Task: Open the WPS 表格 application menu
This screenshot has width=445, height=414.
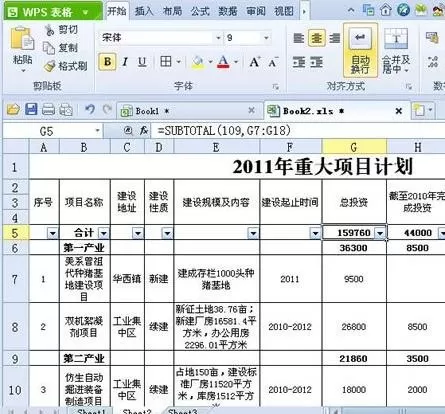Action: (x=53, y=12)
